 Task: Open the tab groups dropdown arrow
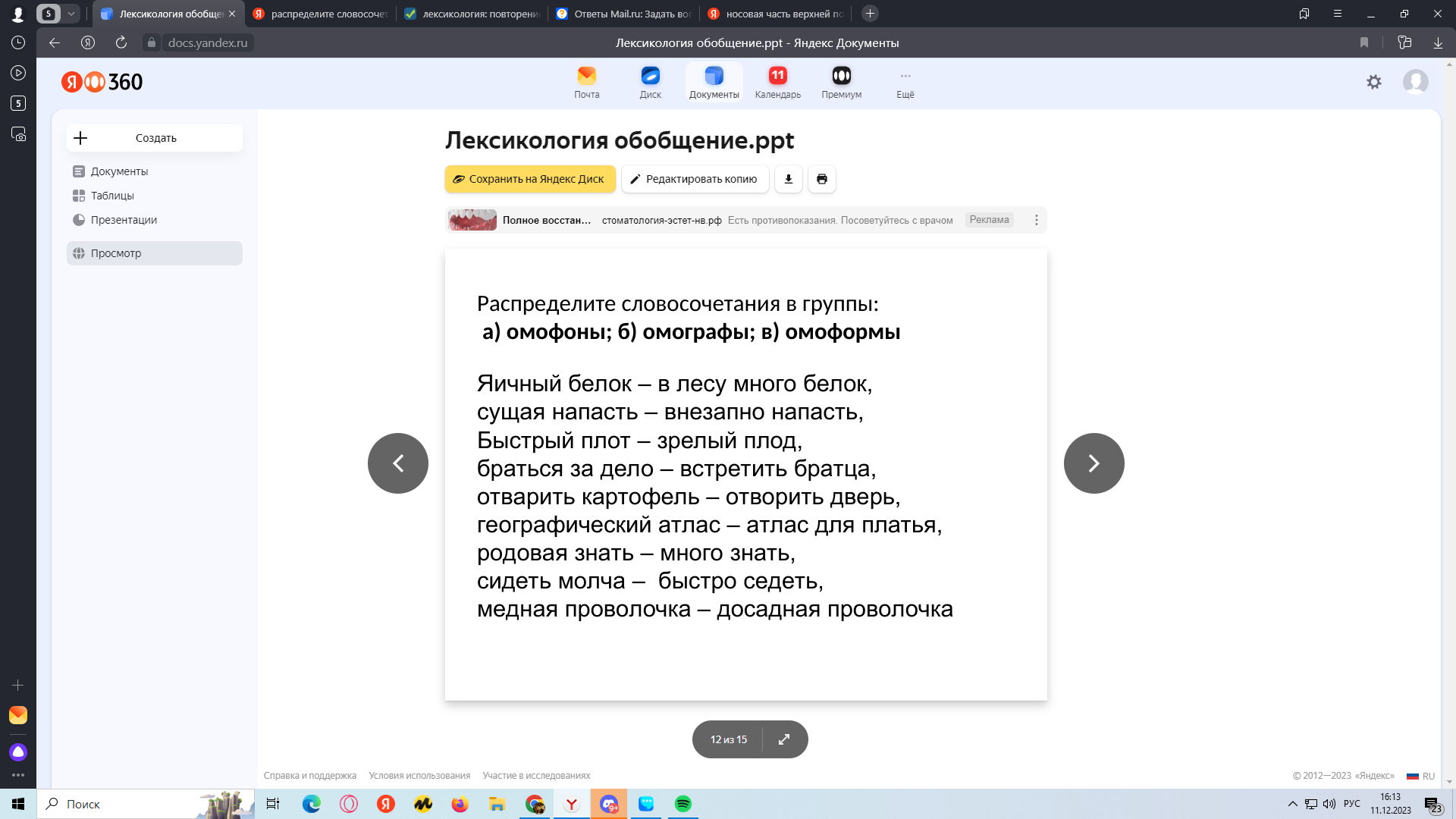tap(71, 14)
